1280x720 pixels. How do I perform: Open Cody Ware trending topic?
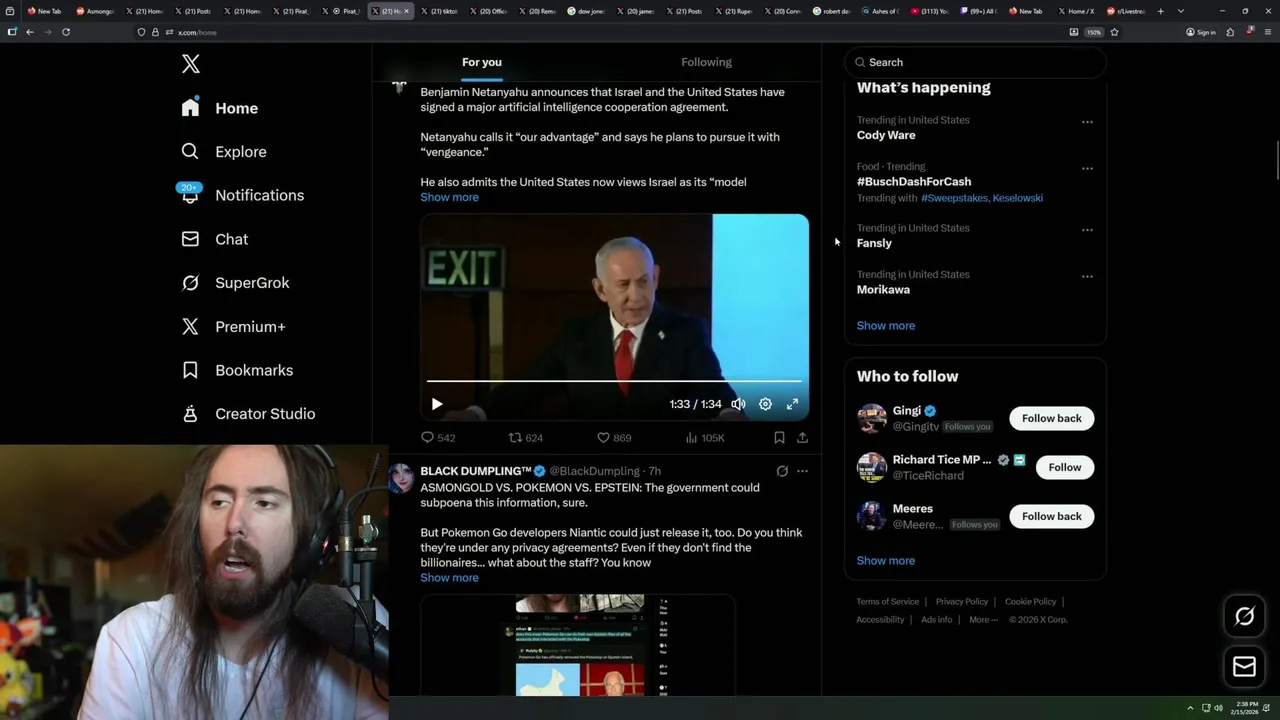pyautogui.click(x=886, y=135)
